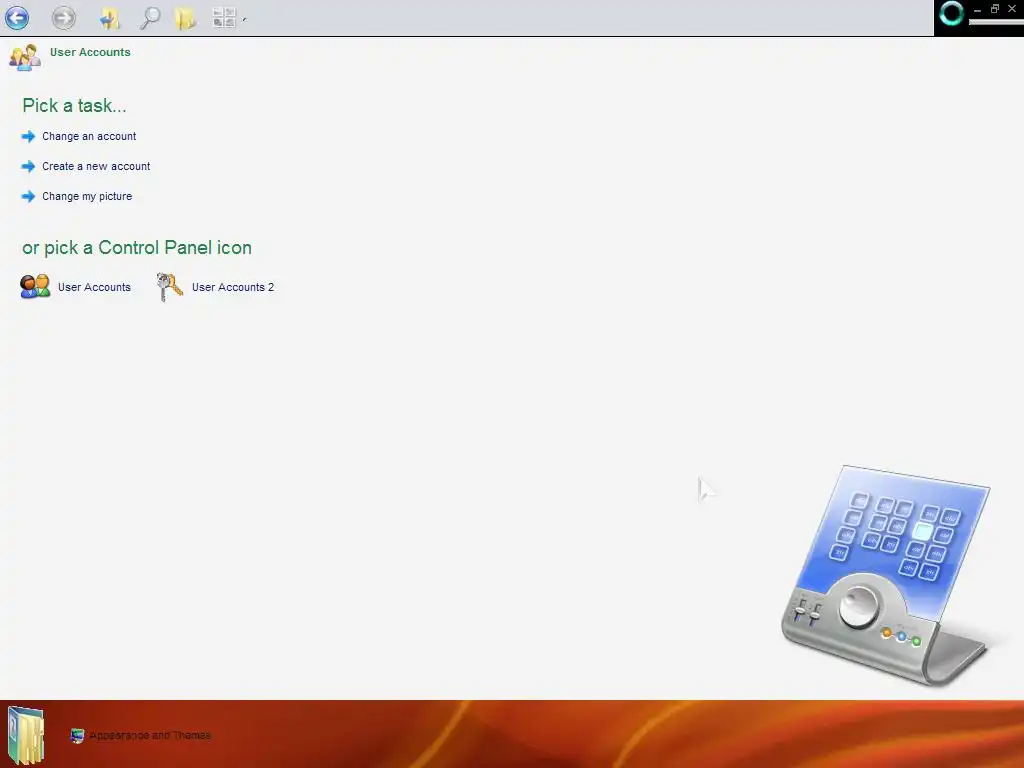This screenshot has height=768, width=1024.
Task: Click the User Accounts header icon
Action: coord(25,57)
